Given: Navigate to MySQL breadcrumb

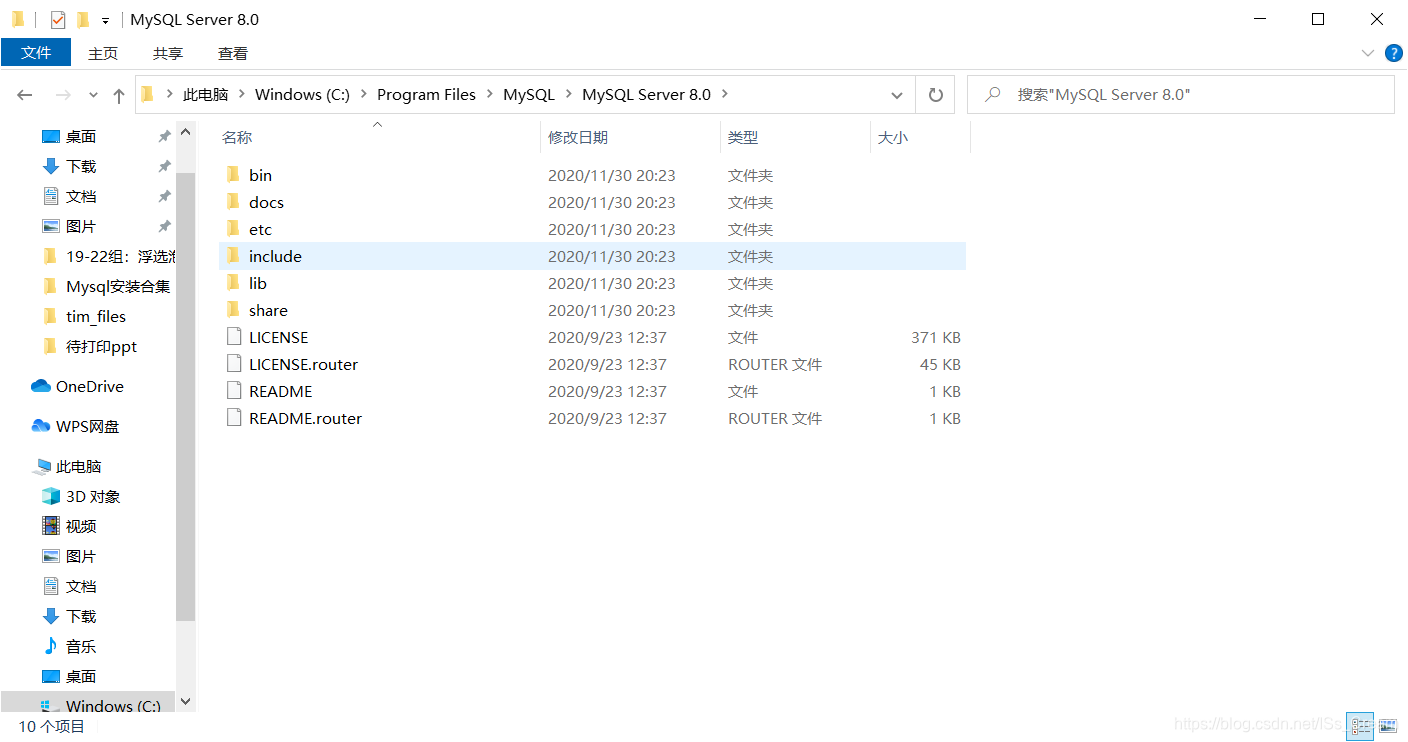Looking at the screenshot, I should pos(529,95).
